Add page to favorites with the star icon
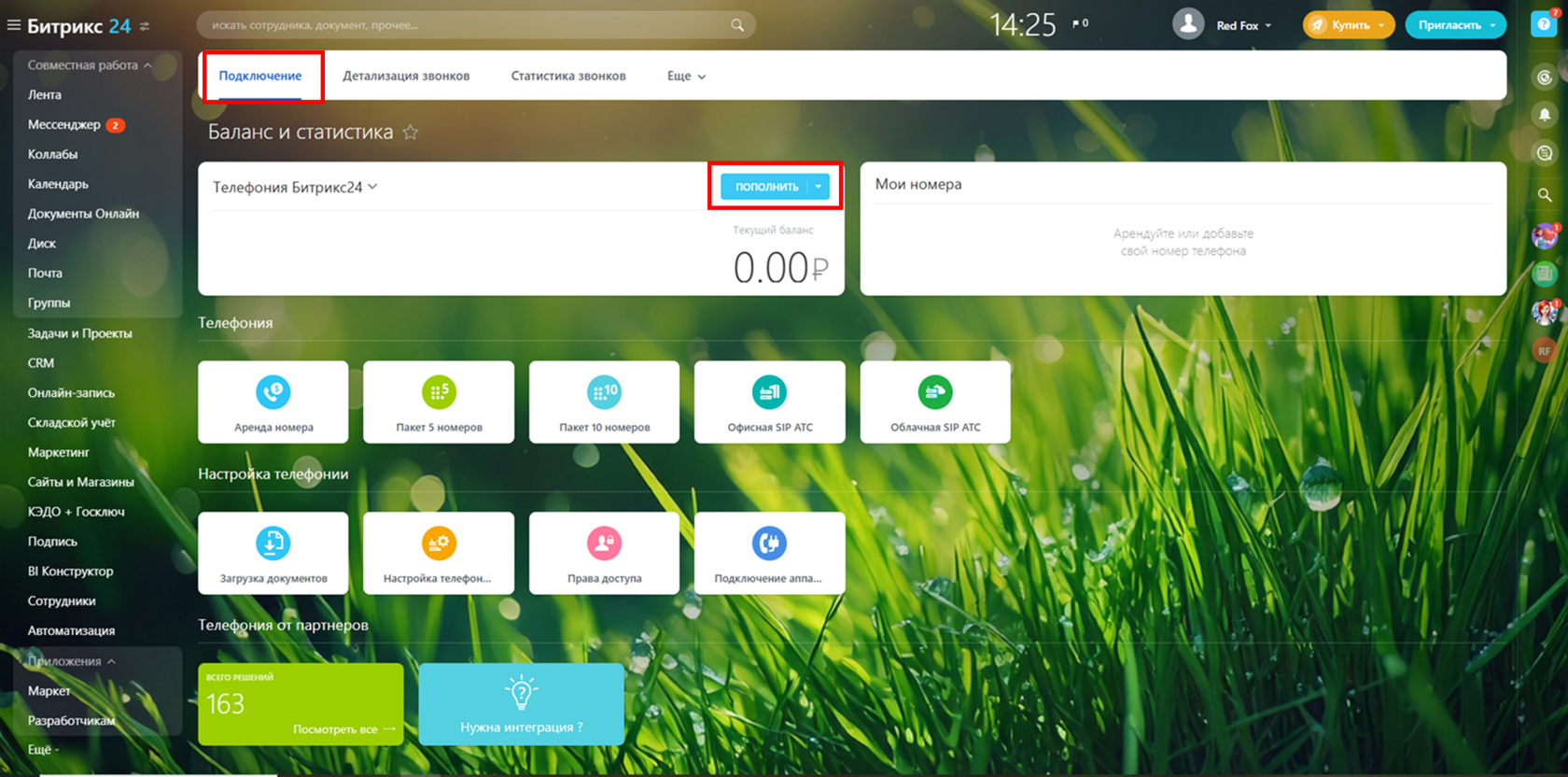 410,132
